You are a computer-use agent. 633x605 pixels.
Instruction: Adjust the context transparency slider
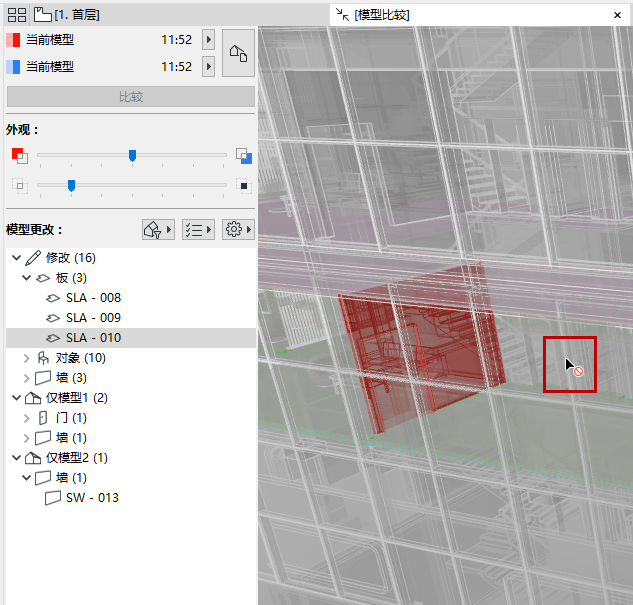[71, 186]
